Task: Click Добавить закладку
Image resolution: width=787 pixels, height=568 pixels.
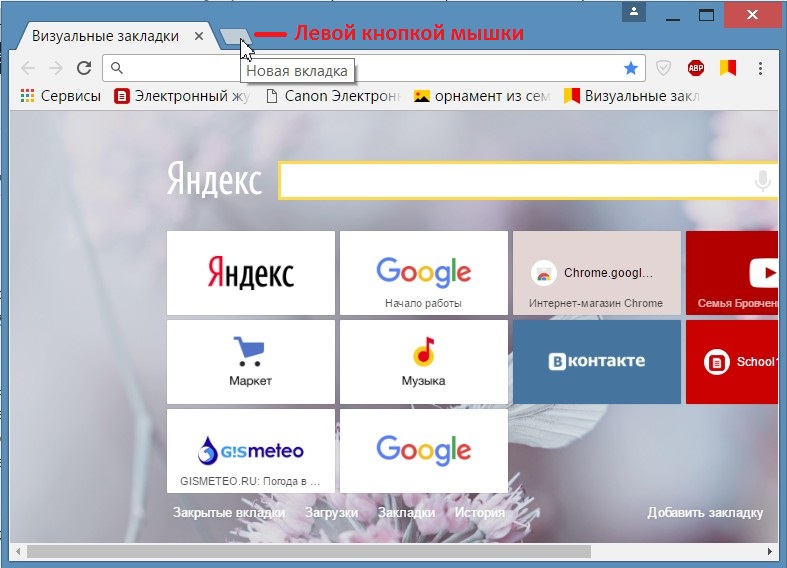Action: tap(705, 512)
